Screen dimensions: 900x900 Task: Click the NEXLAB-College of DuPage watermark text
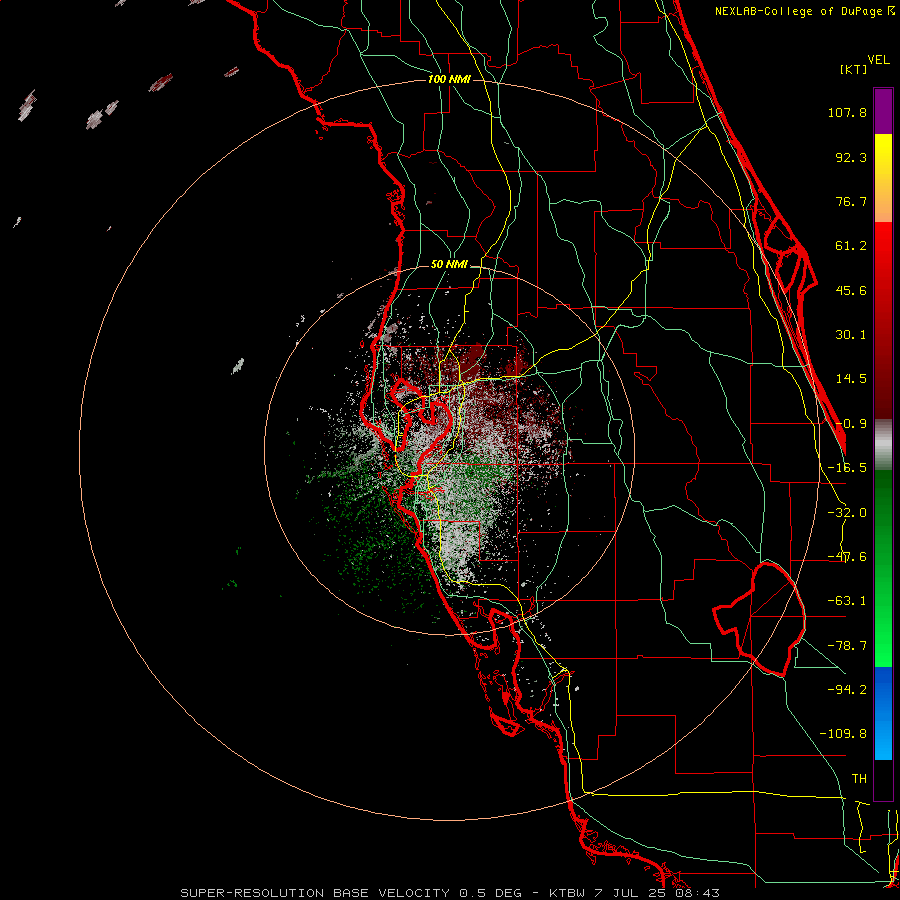[x=804, y=11]
